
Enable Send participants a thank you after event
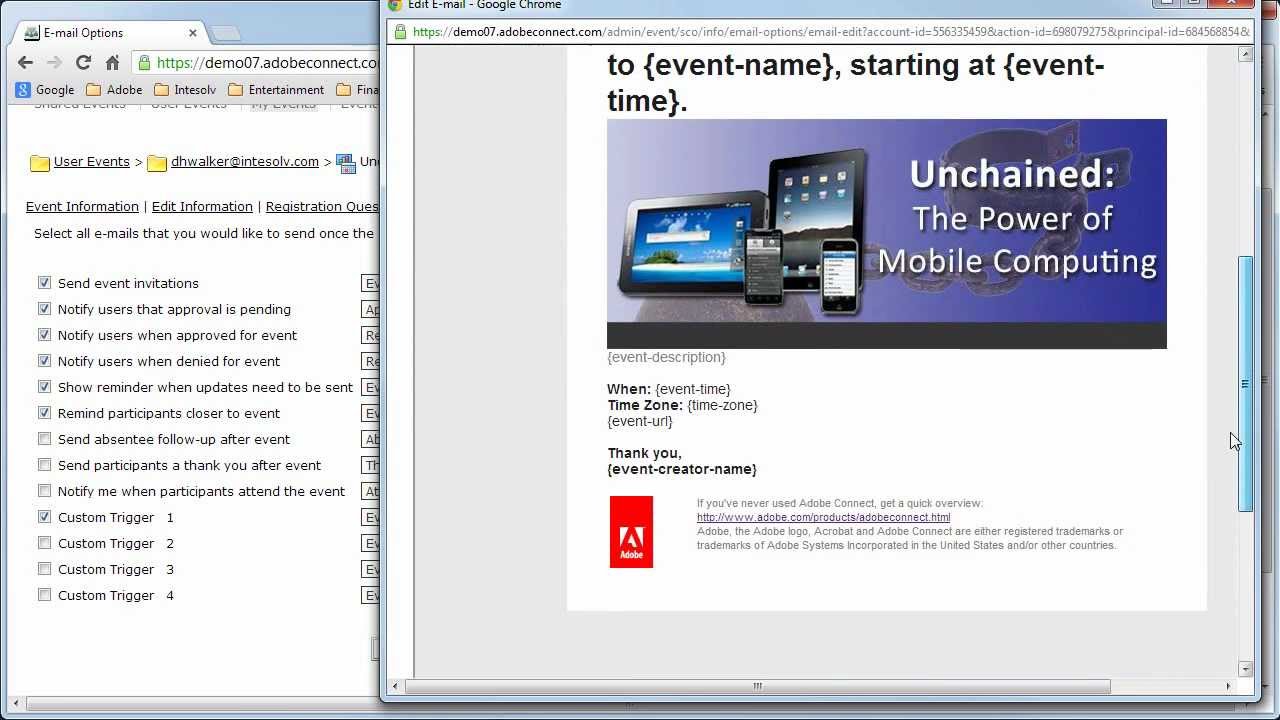pyautogui.click(x=44, y=465)
